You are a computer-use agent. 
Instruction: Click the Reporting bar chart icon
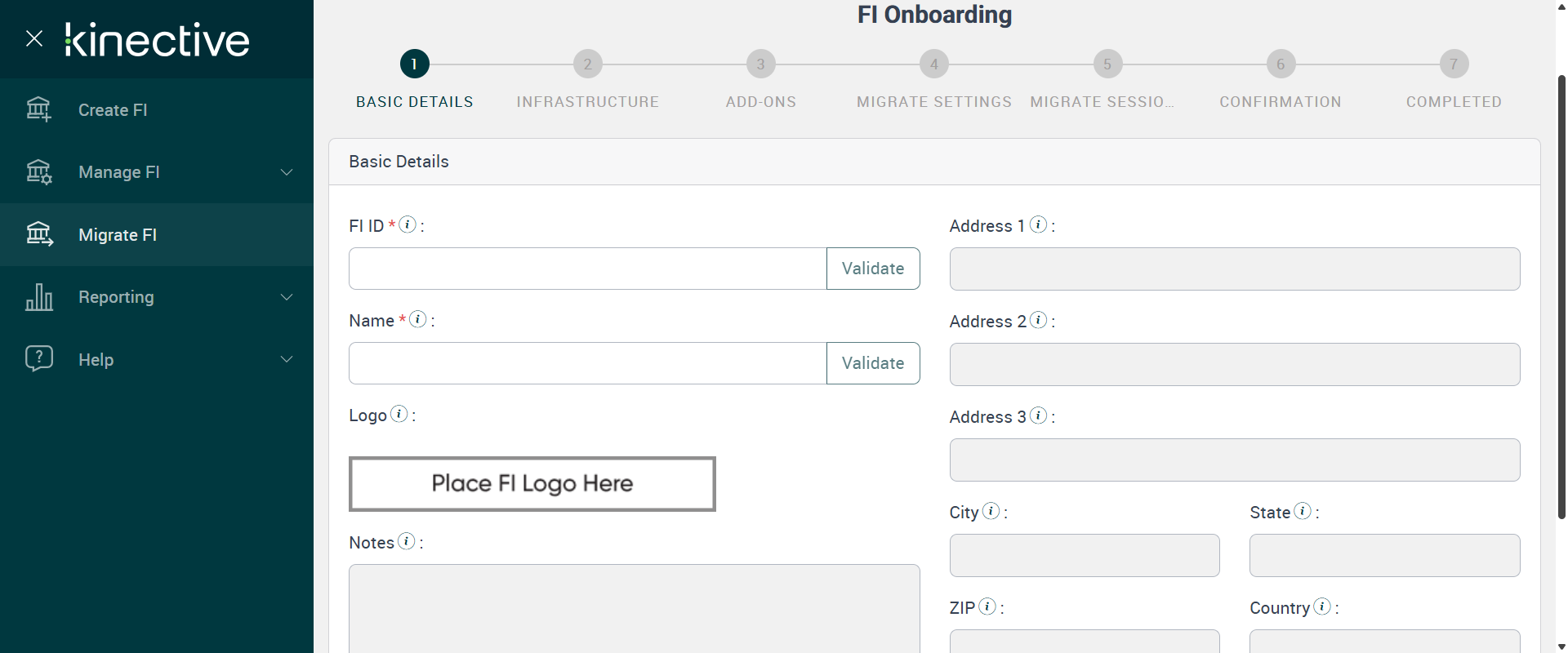pyautogui.click(x=38, y=297)
